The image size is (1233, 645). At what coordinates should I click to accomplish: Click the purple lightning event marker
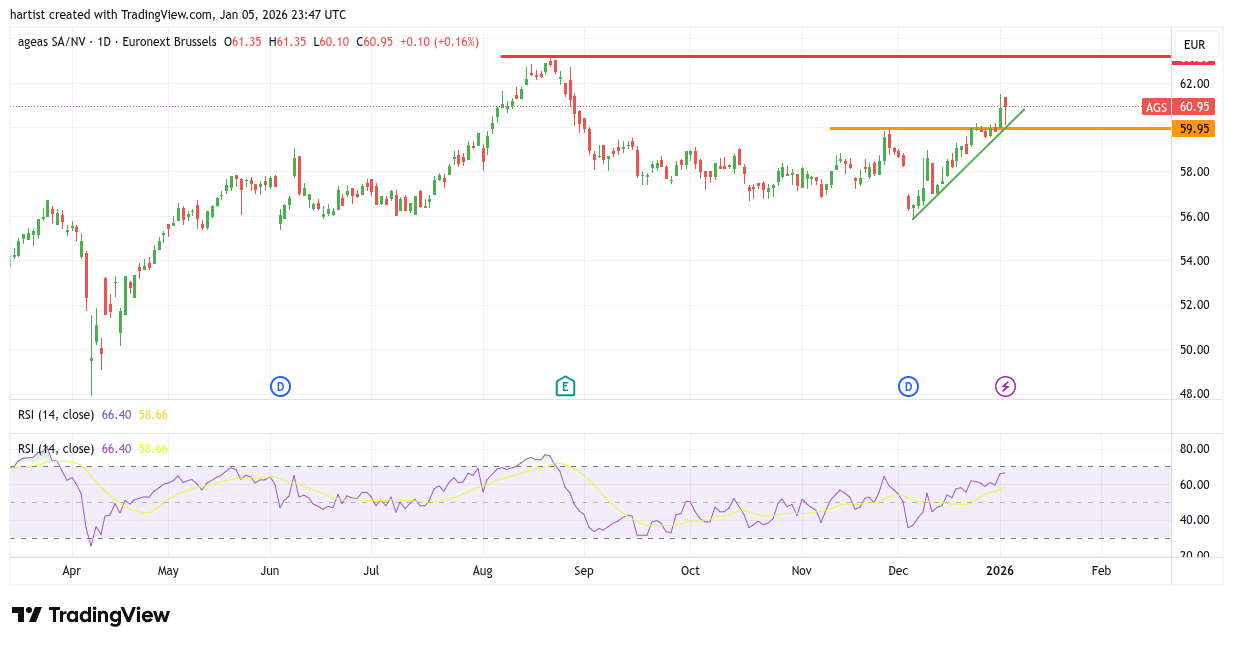click(1006, 386)
